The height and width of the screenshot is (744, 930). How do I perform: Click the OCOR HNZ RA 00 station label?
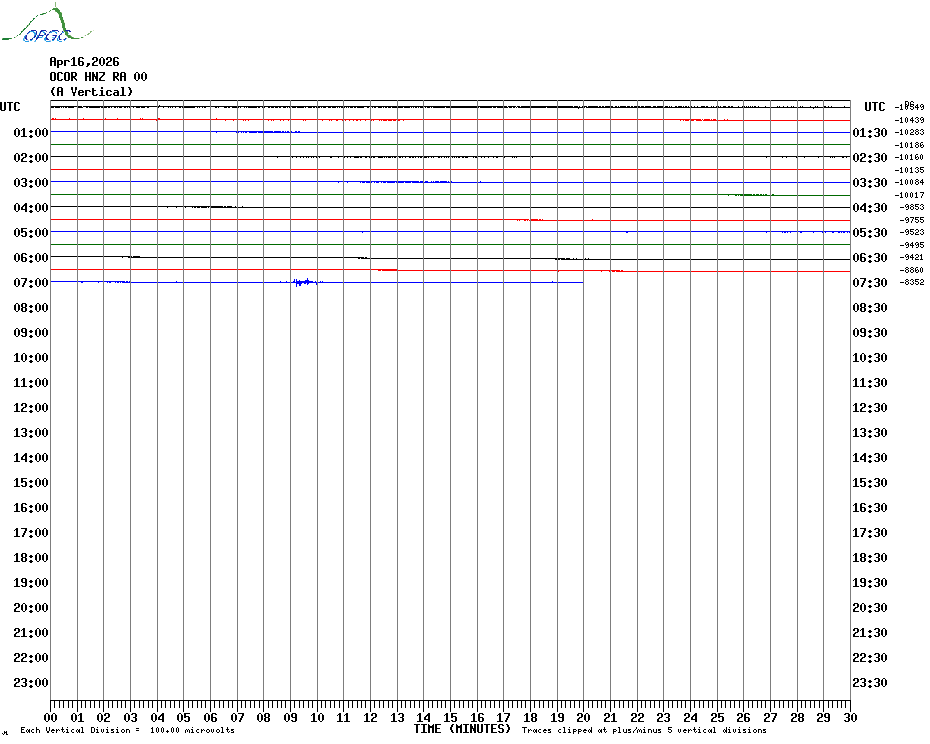98,77
